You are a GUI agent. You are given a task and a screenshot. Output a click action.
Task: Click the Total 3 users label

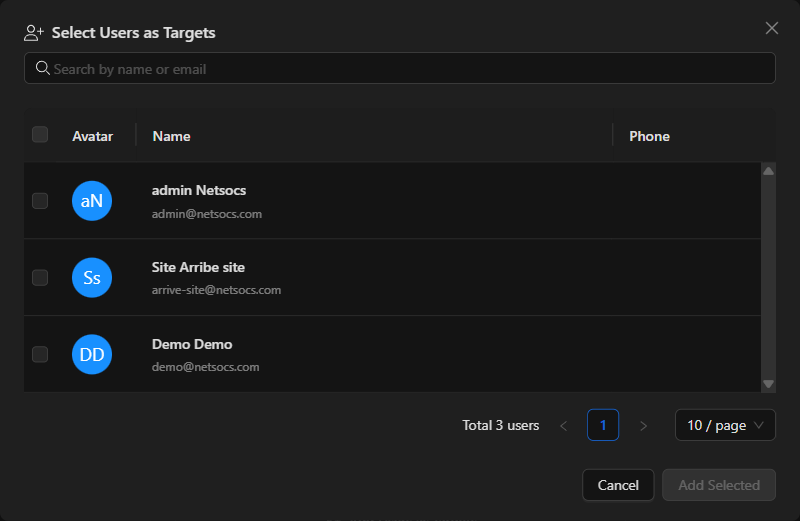501,426
